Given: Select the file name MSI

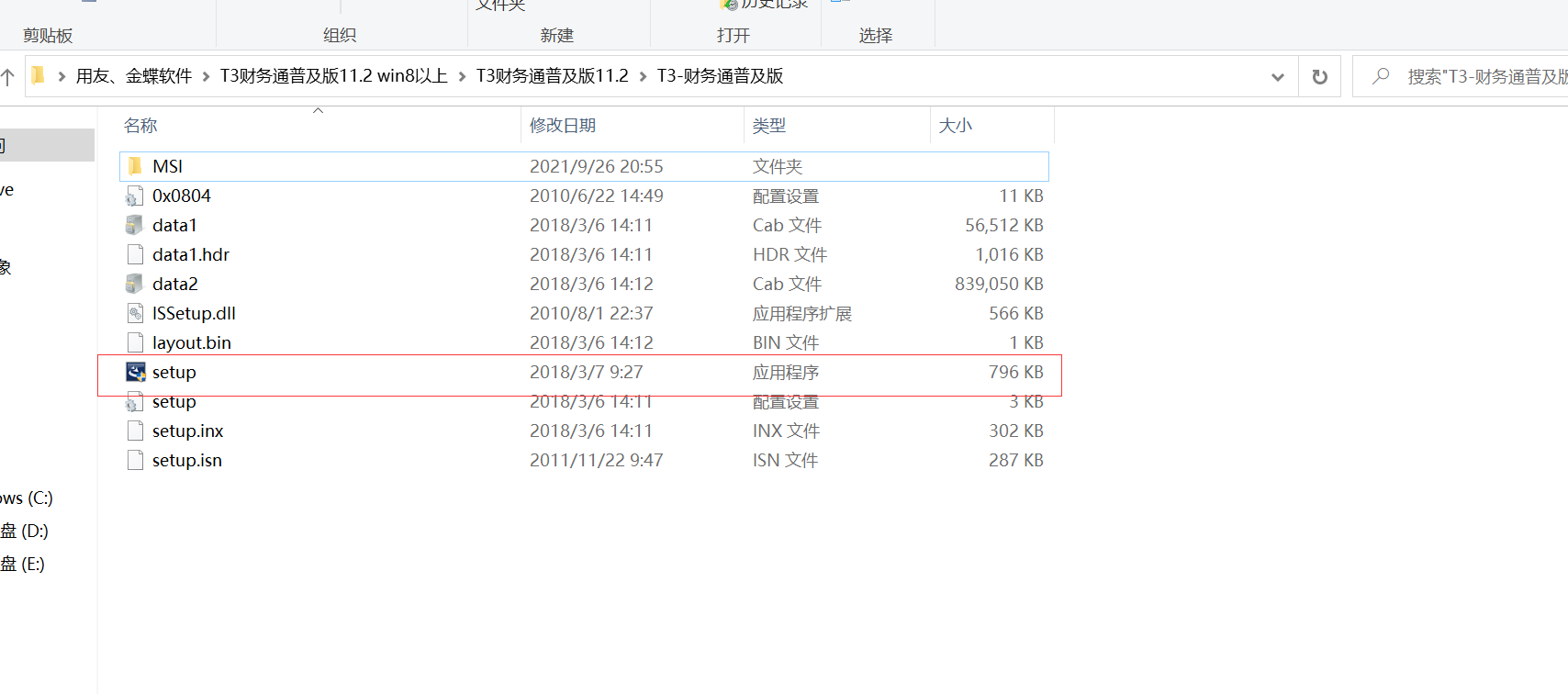Looking at the screenshot, I should click(x=167, y=166).
